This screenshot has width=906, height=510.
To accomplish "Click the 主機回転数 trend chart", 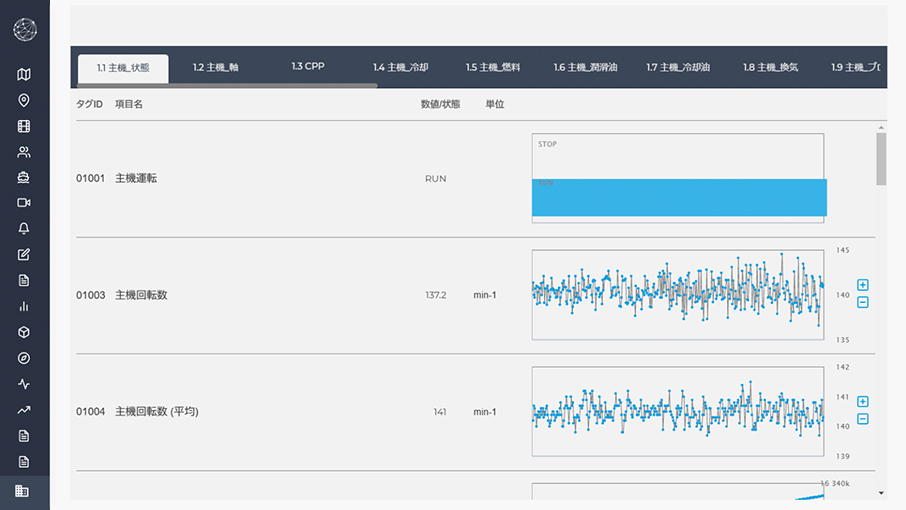I will [x=678, y=295].
